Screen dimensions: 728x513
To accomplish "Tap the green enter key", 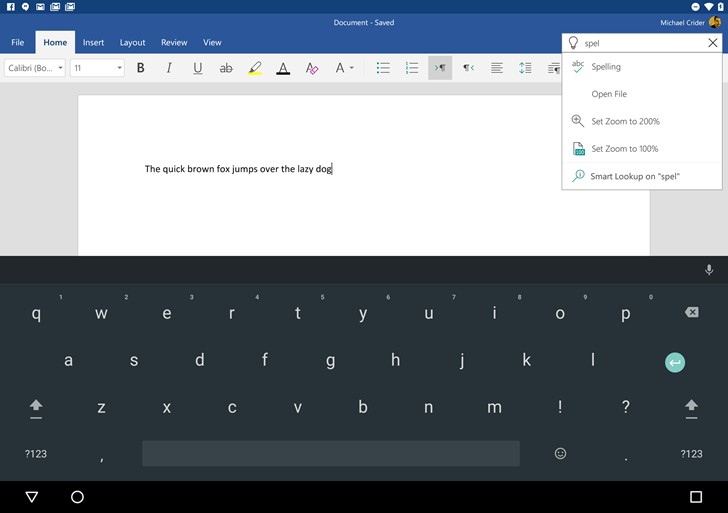I will coord(675,362).
